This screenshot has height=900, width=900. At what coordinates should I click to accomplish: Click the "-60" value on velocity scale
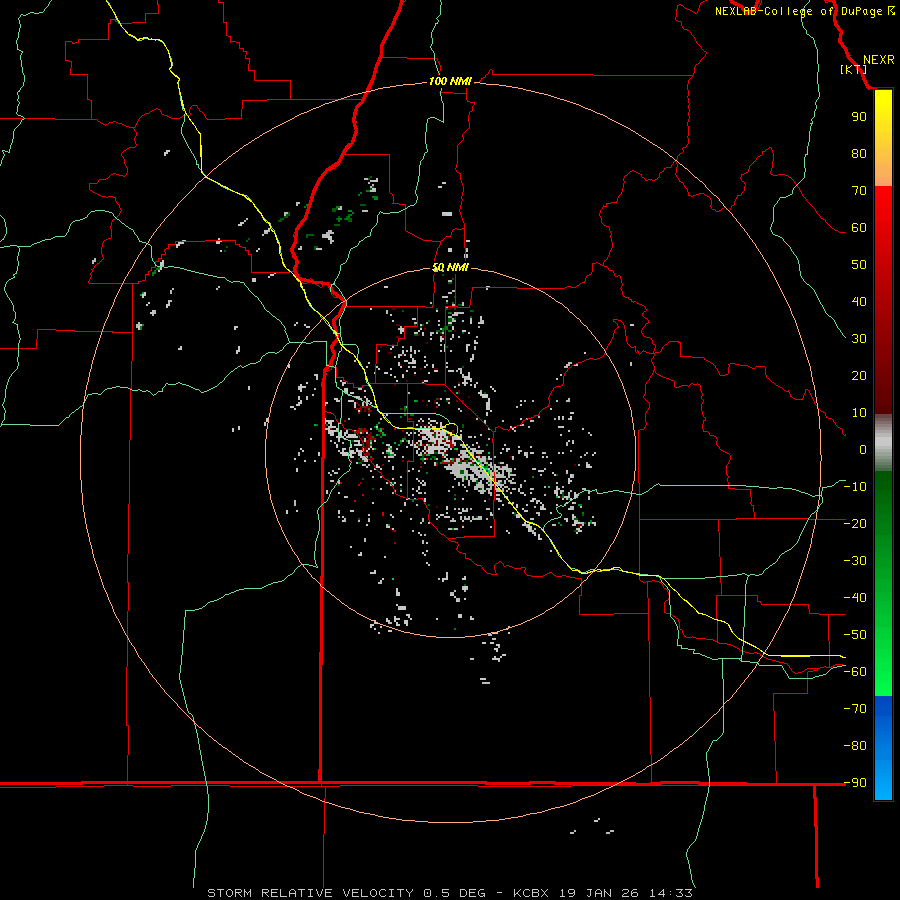855,672
